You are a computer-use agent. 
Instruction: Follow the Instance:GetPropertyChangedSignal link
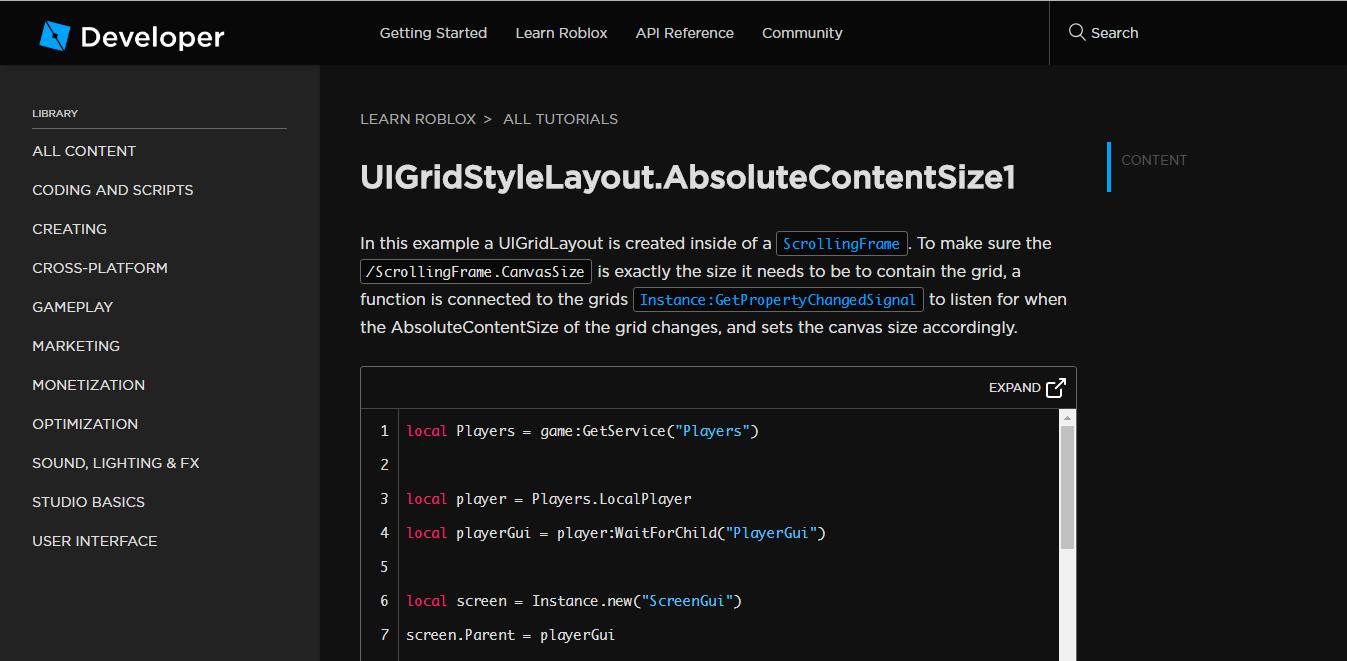click(778, 300)
